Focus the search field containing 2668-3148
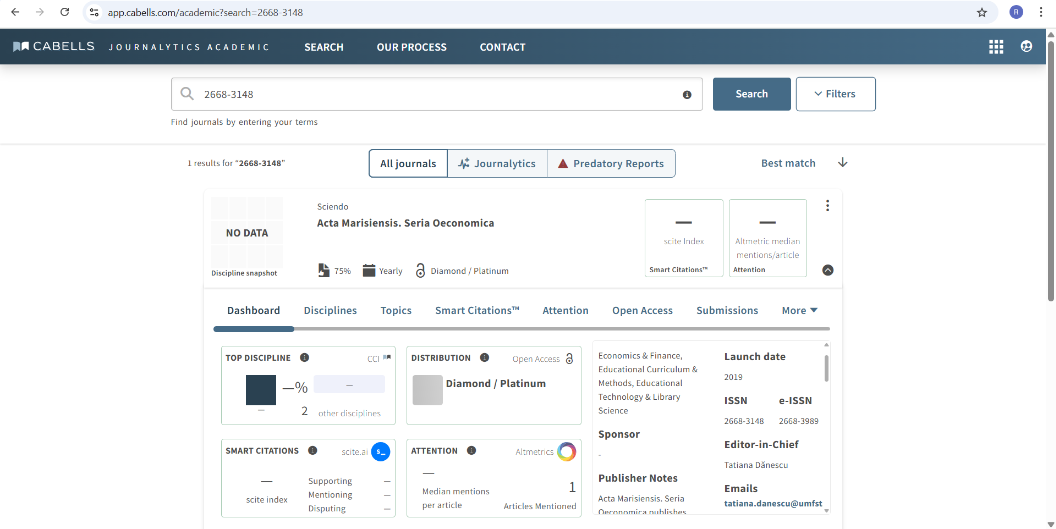Screen dimensions: 1056x529 pos(436,94)
